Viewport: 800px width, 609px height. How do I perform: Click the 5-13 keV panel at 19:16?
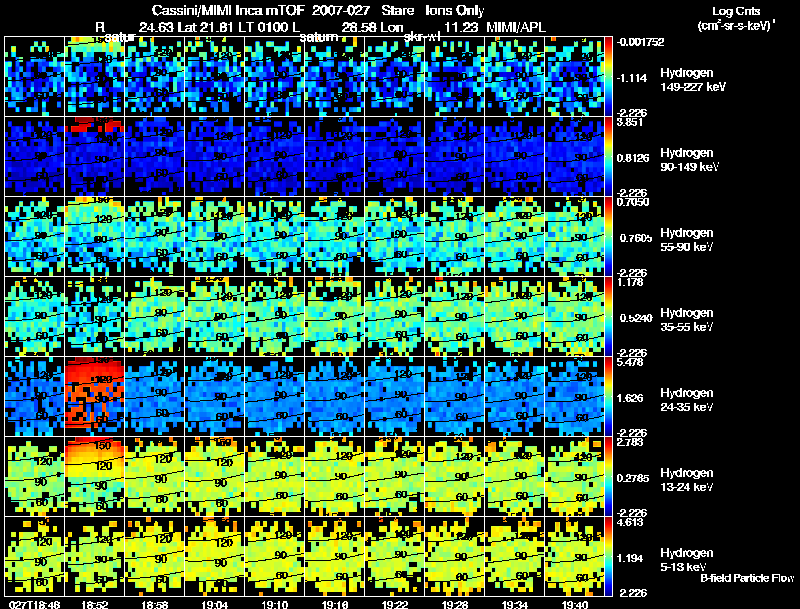pos(335,556)
